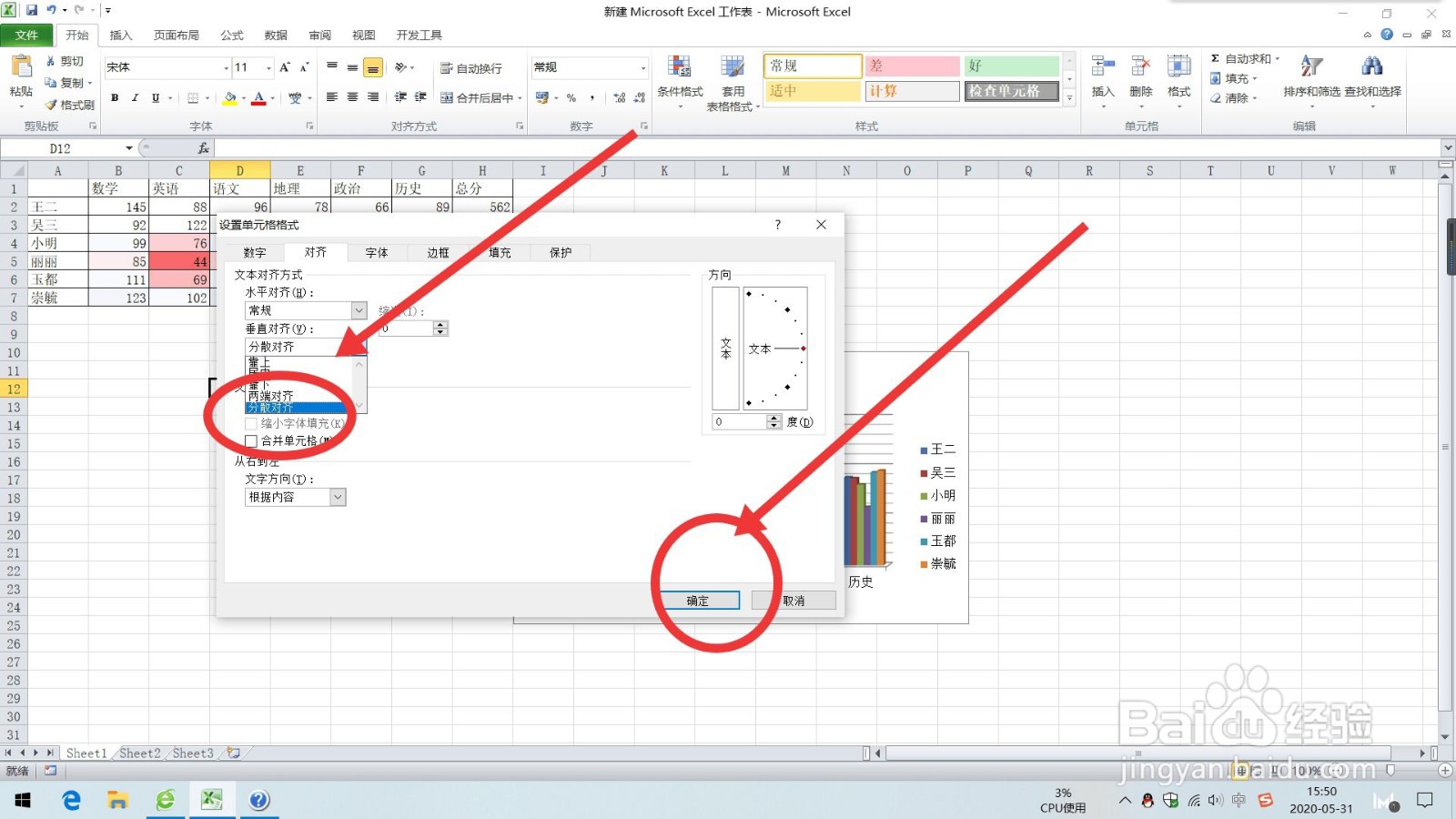Viewport: 1456px width, 819px height.
Task: Click the Sheet2 worksheet tab
Action: [x=139, y=753]
